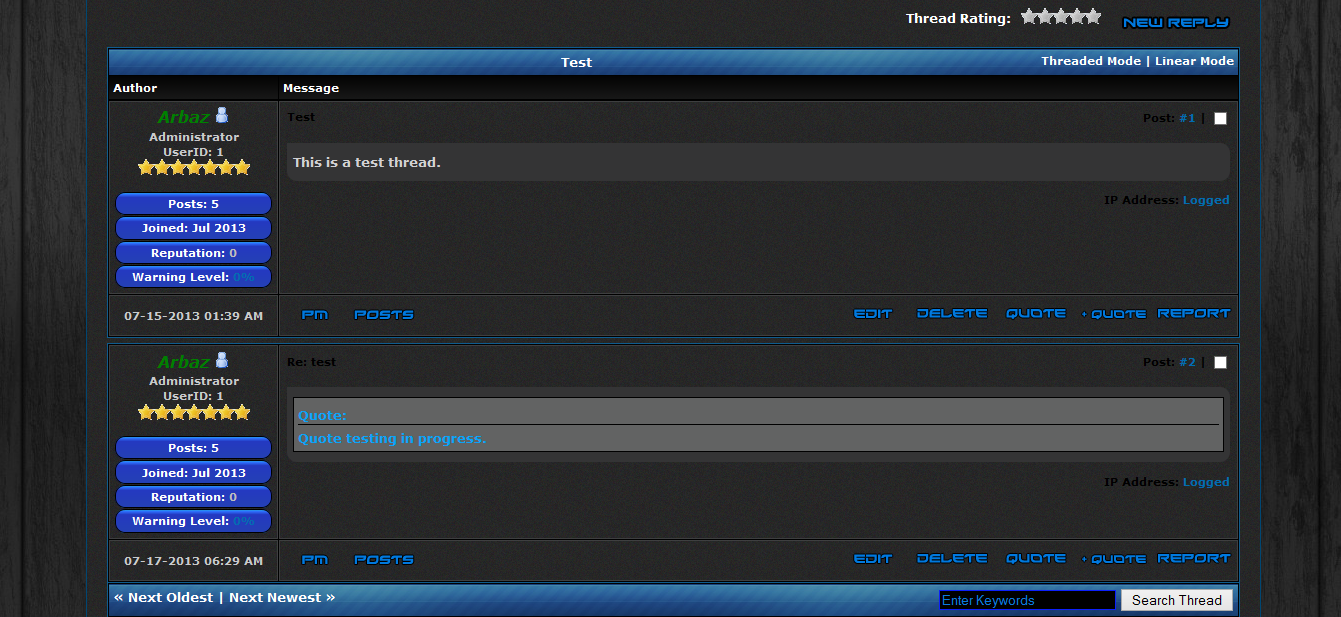The width and height of the screenshot is (1341, 617).
Task: Edit post #1
Action: pyautogui.click(x=873, y=314)
